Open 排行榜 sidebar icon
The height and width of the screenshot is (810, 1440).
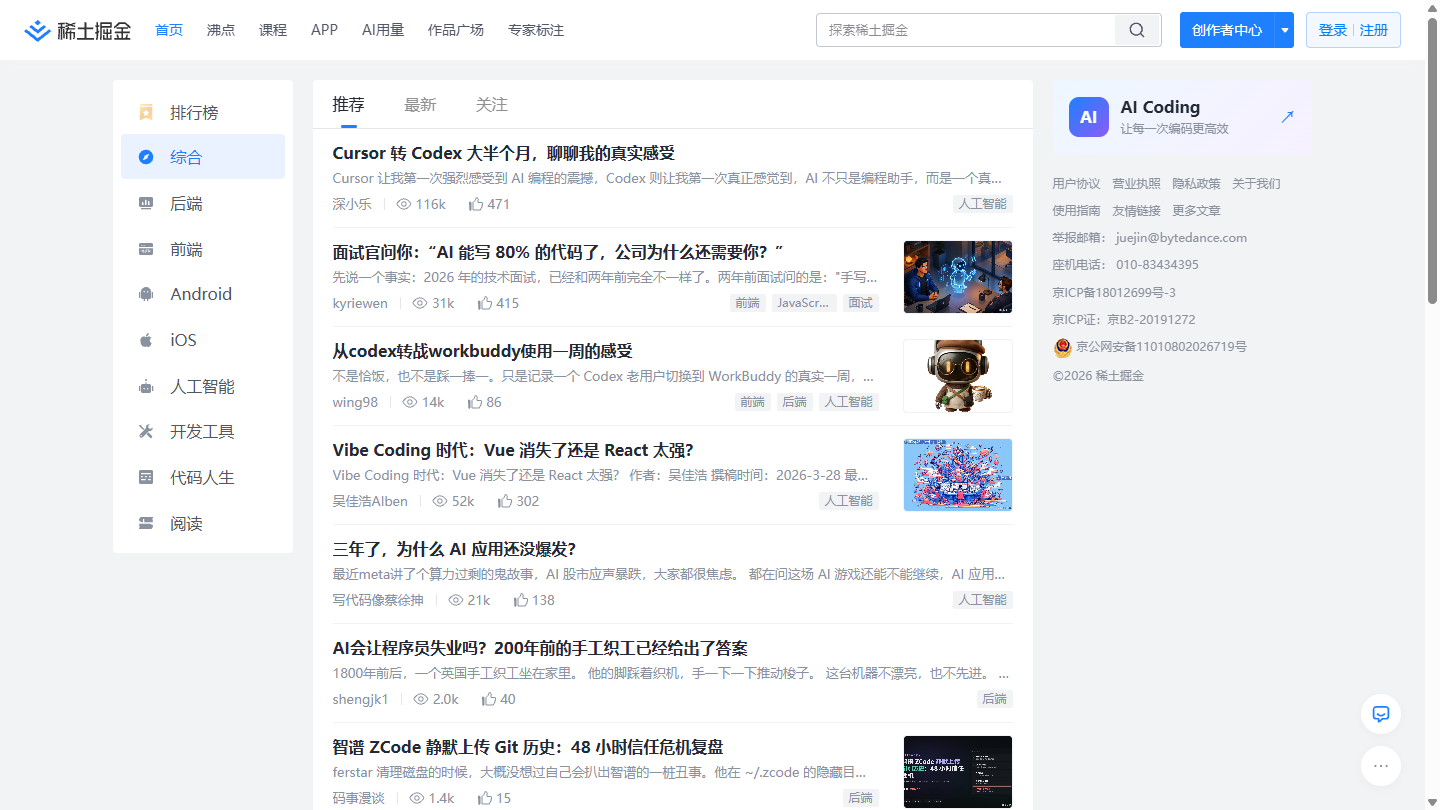[x=146, y=112]
